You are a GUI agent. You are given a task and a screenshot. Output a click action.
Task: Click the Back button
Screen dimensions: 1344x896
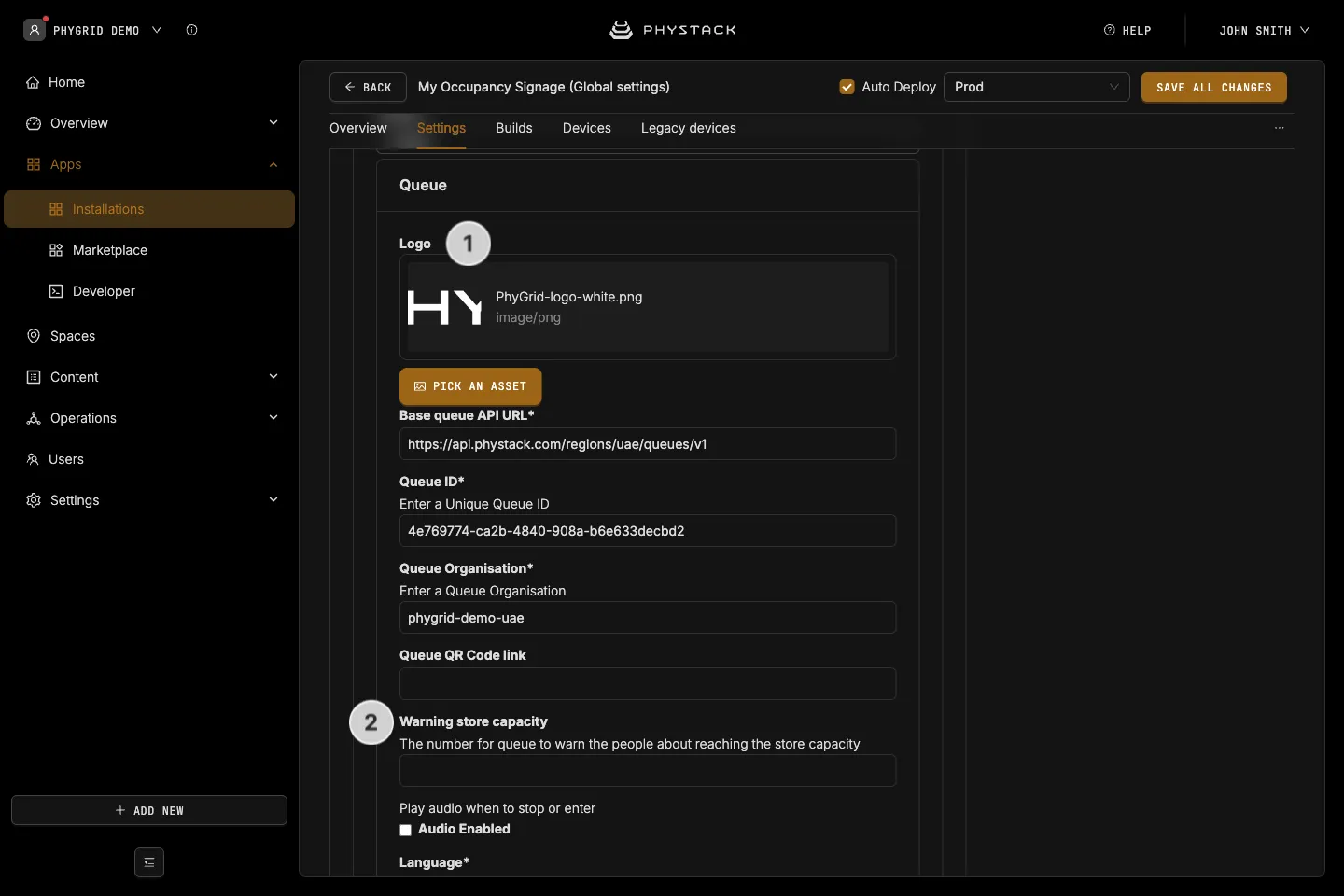point(368,87)
